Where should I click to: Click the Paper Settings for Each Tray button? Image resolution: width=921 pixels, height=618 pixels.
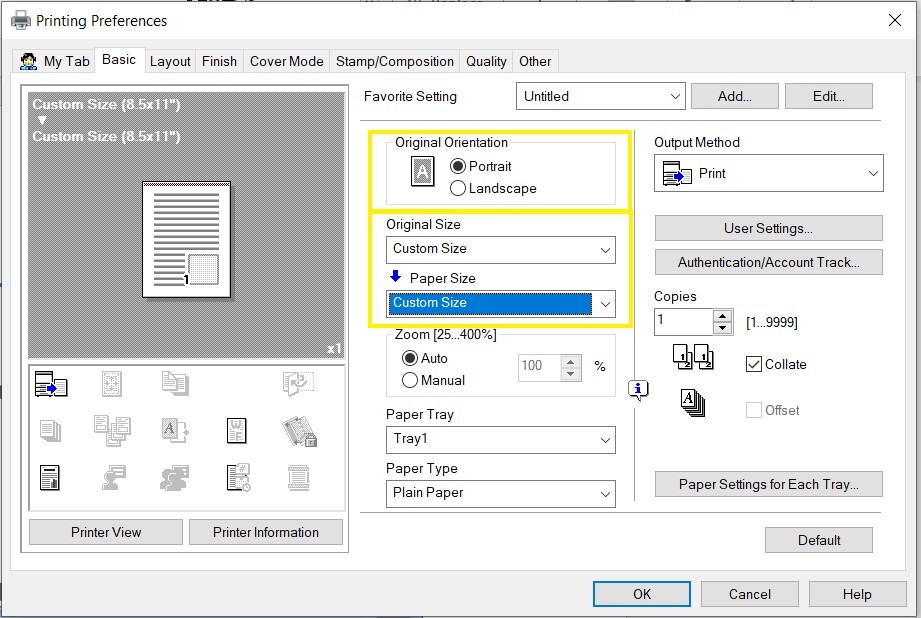pyautogui.click(x=768, y=484)
